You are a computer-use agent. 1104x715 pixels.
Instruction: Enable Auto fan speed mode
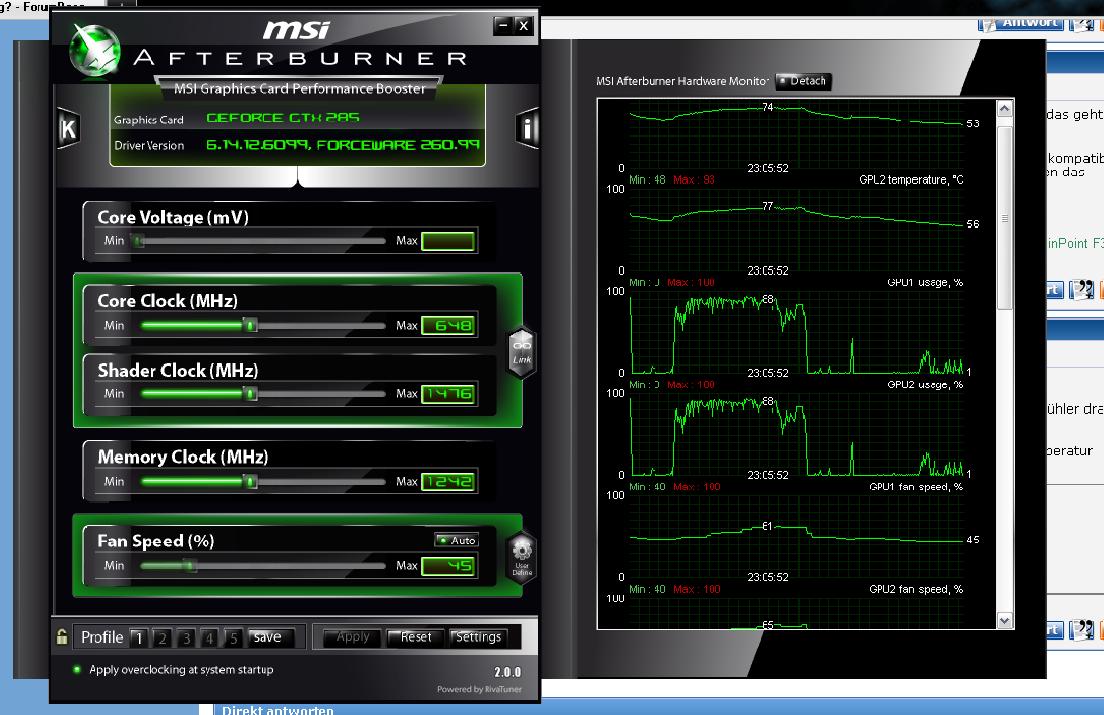[x=456, y=540]
